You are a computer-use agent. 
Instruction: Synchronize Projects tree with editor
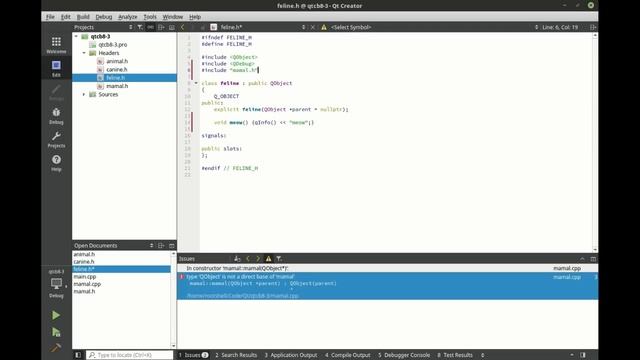pyautogui.click(x=151, y=27)
